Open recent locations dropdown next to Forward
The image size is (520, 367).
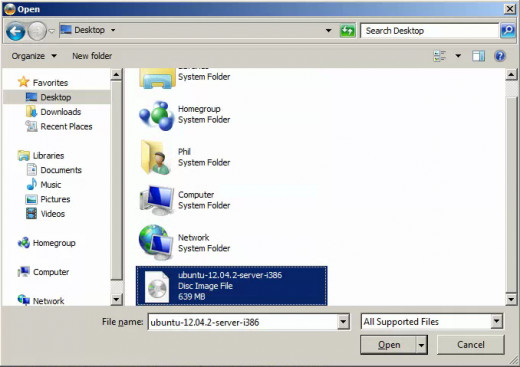(52, 31)
